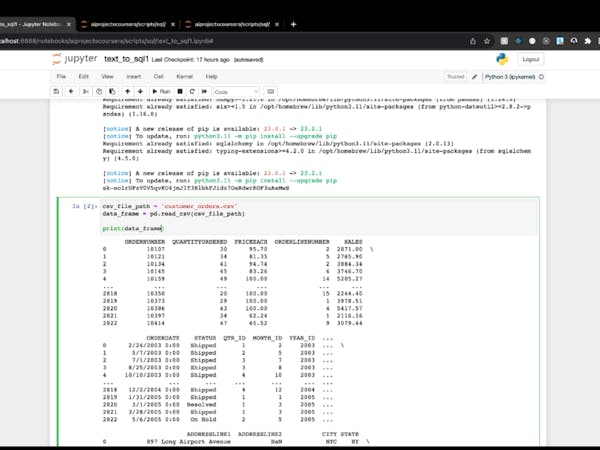600x450 pixels.
Task: Click Python 3 (ipykernel) kernel name
Action: tap(510, 77)
